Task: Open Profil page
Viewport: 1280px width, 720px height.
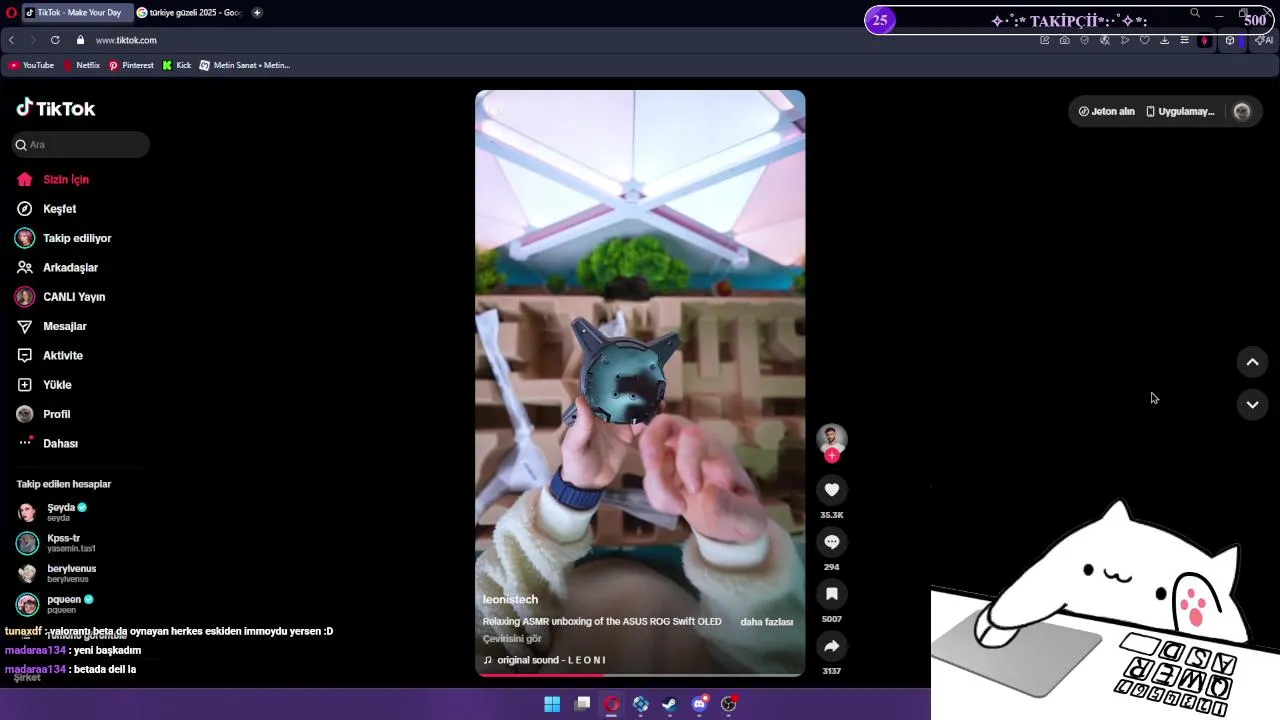Action: [x=44, y=414]
